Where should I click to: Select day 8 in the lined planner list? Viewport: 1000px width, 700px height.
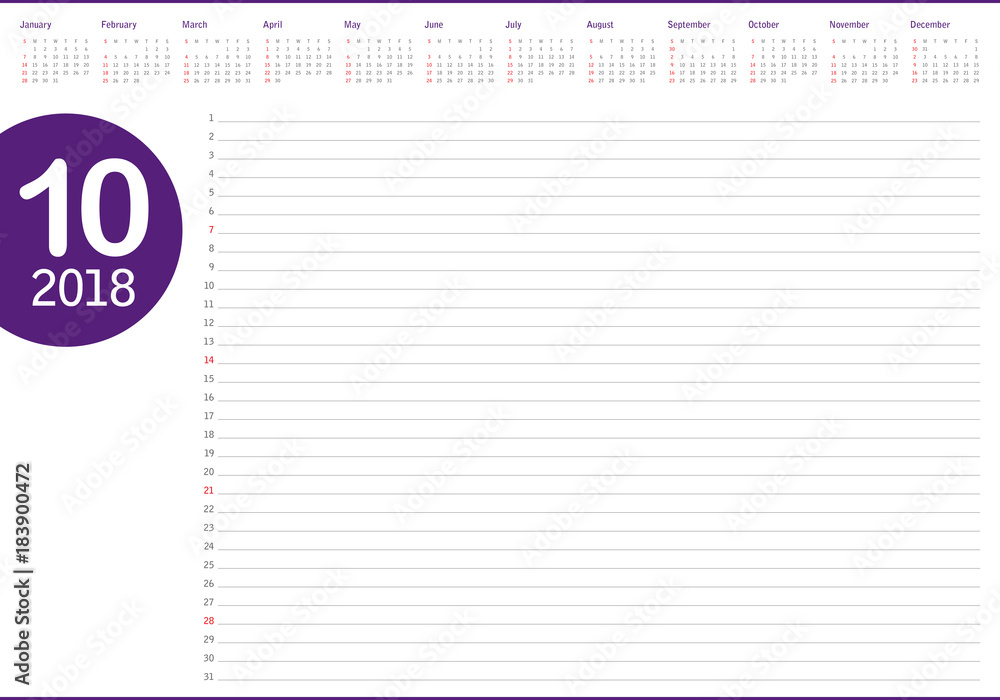(x=211, y=248)
